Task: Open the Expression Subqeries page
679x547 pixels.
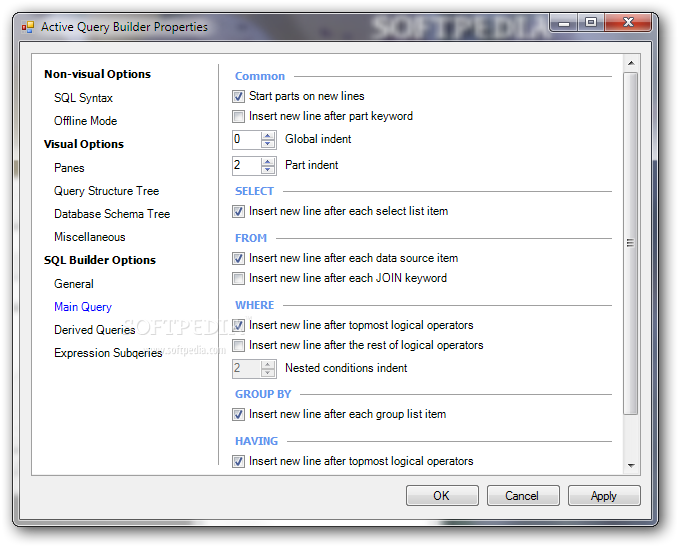Action: click(x=108, y=353)
